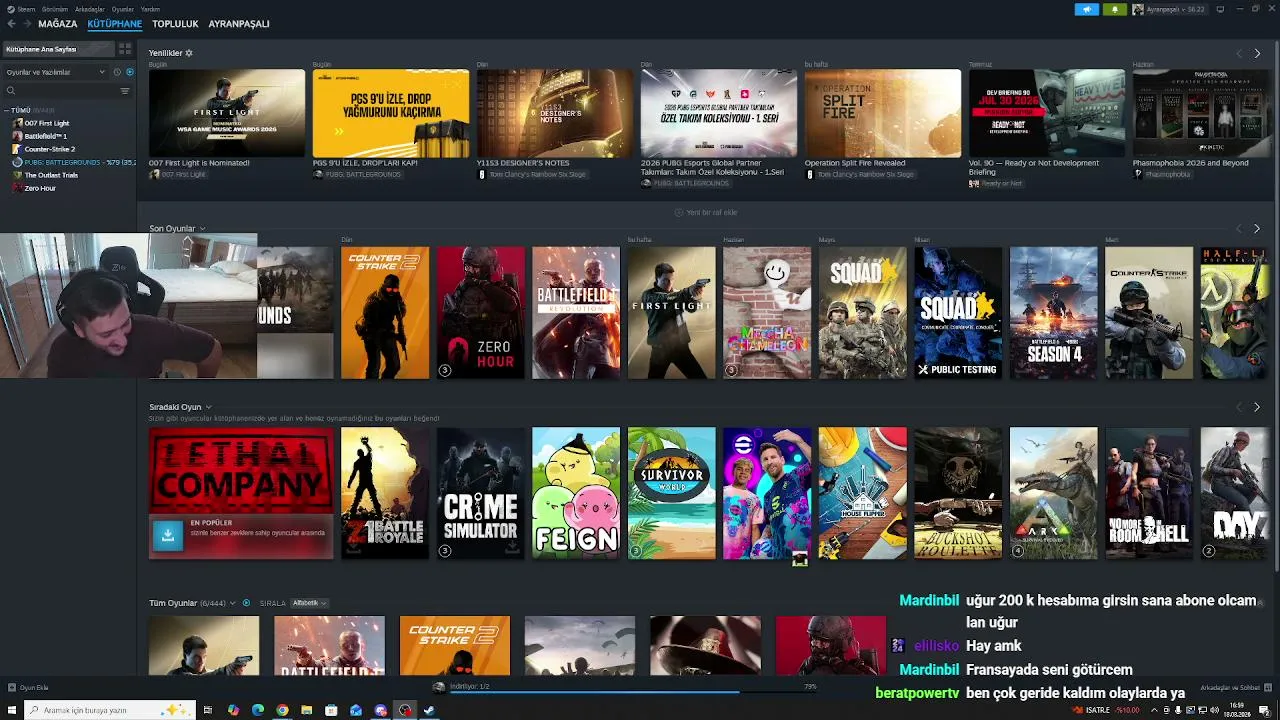Select Battlefield™ 1 in sidebar
The image size is (1280, 720).
click(46, 136)
